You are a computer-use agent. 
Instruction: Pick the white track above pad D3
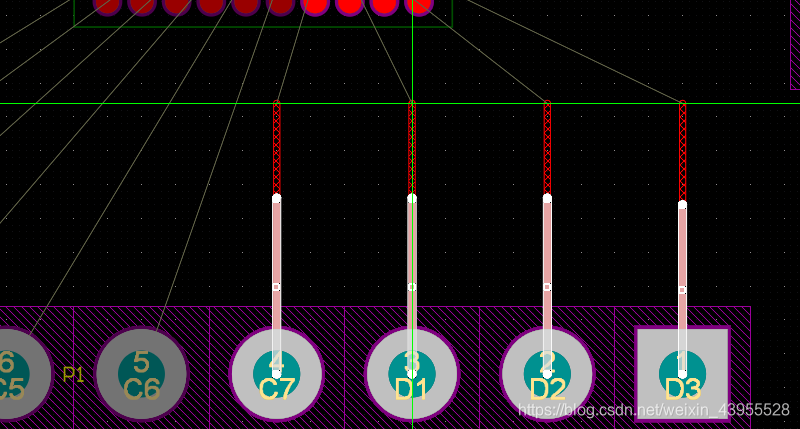[x=682, y=250]
